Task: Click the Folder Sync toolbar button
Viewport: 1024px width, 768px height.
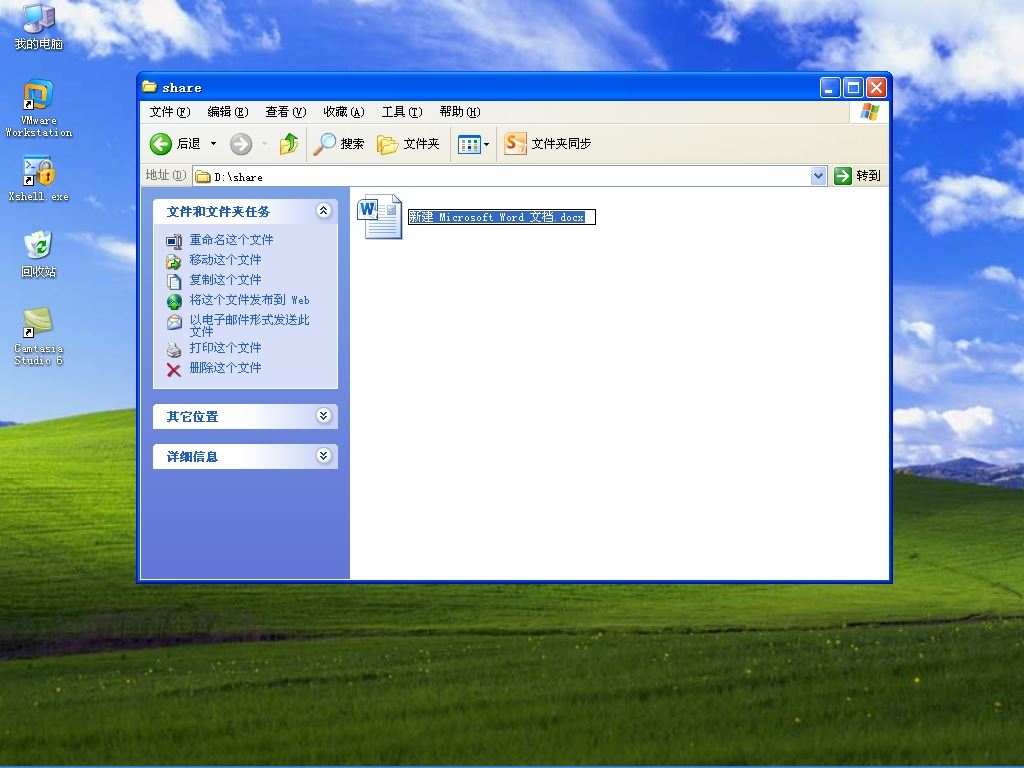Action: 547,144
